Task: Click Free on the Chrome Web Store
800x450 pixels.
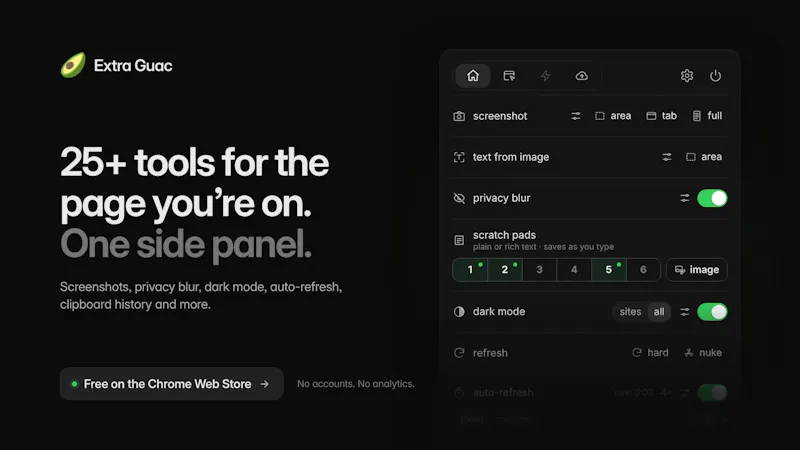Action: pos(171,384)
